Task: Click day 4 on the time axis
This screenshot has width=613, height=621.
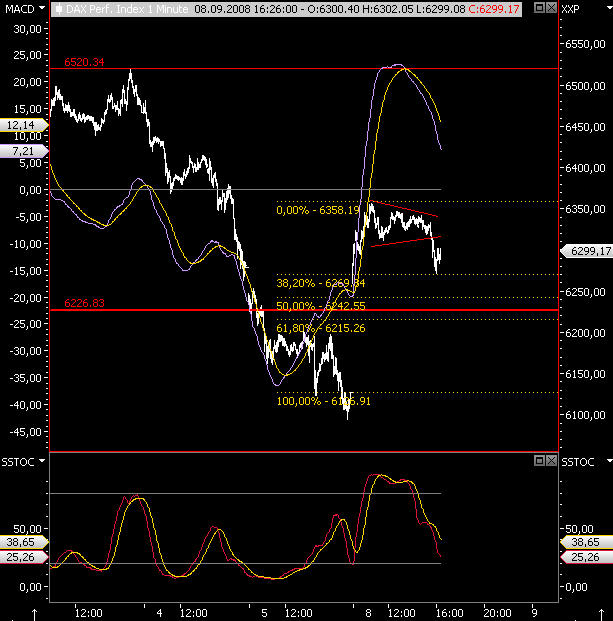Action: pyautogui.click(x=159, y=613)
